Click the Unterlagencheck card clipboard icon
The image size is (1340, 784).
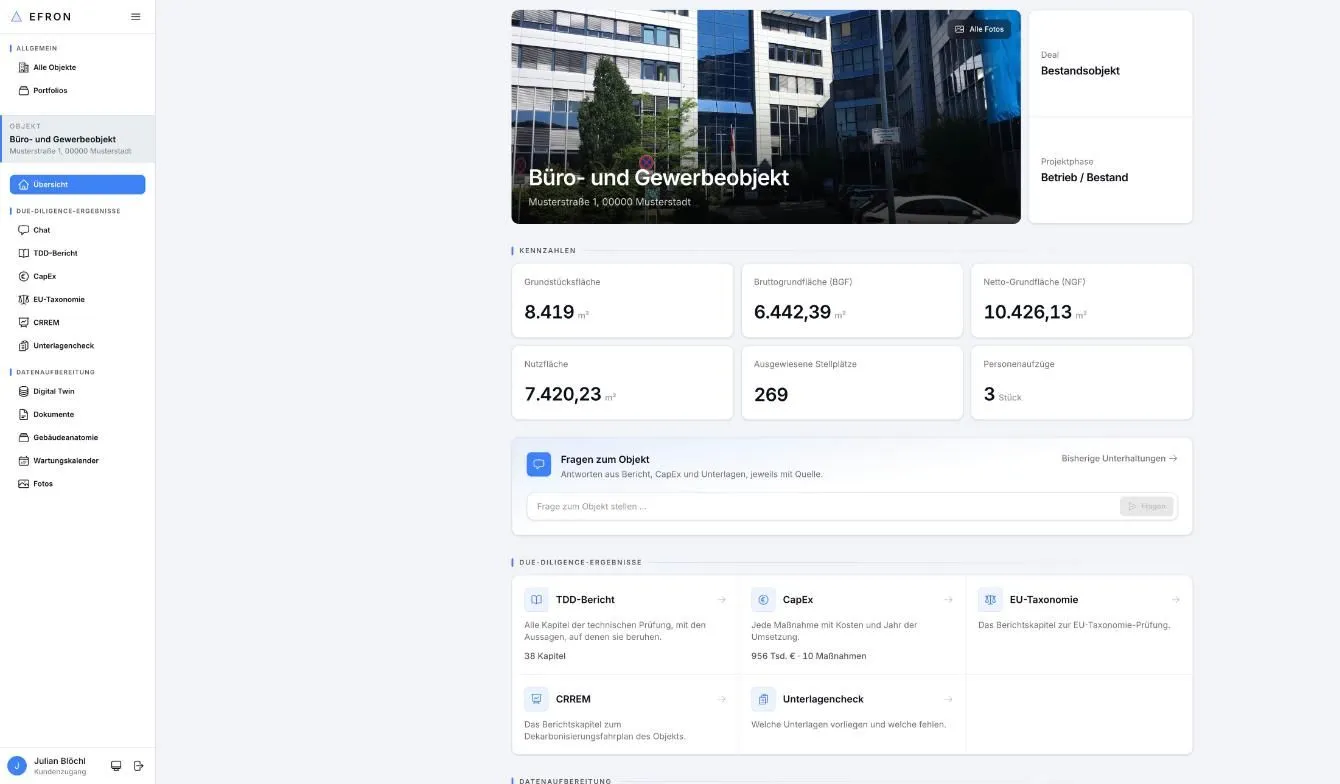coord(763,699)
